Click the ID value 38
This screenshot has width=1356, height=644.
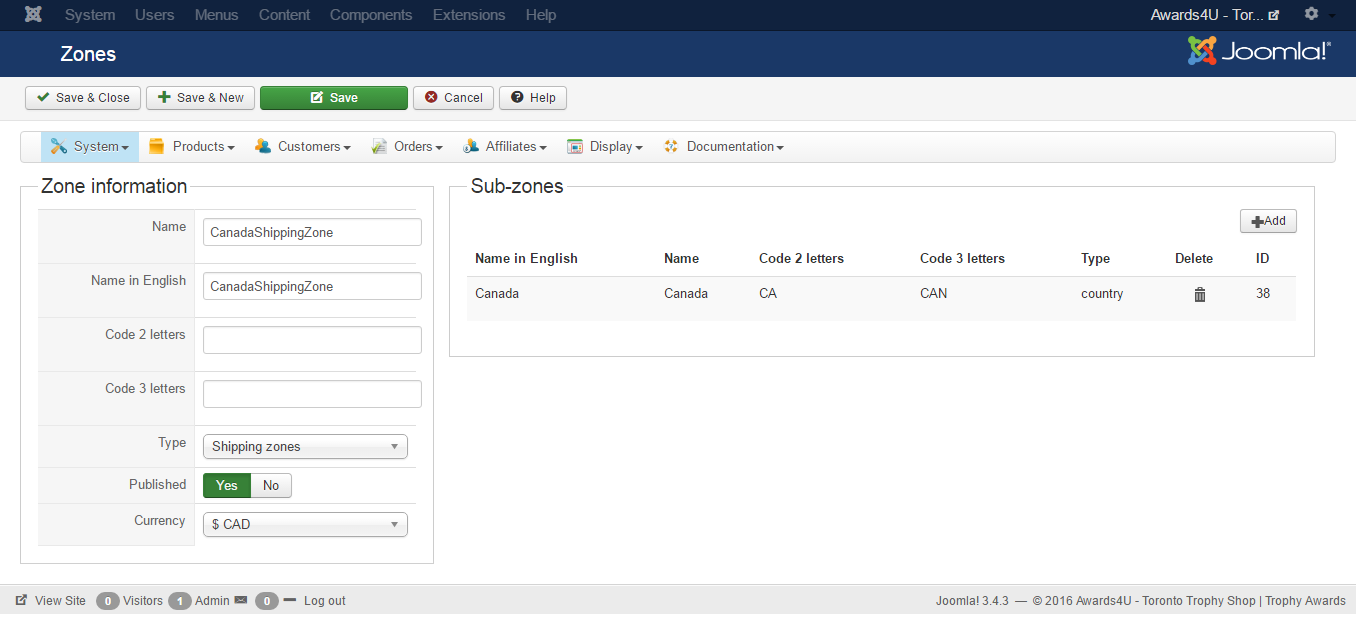tap(1263, 294)
